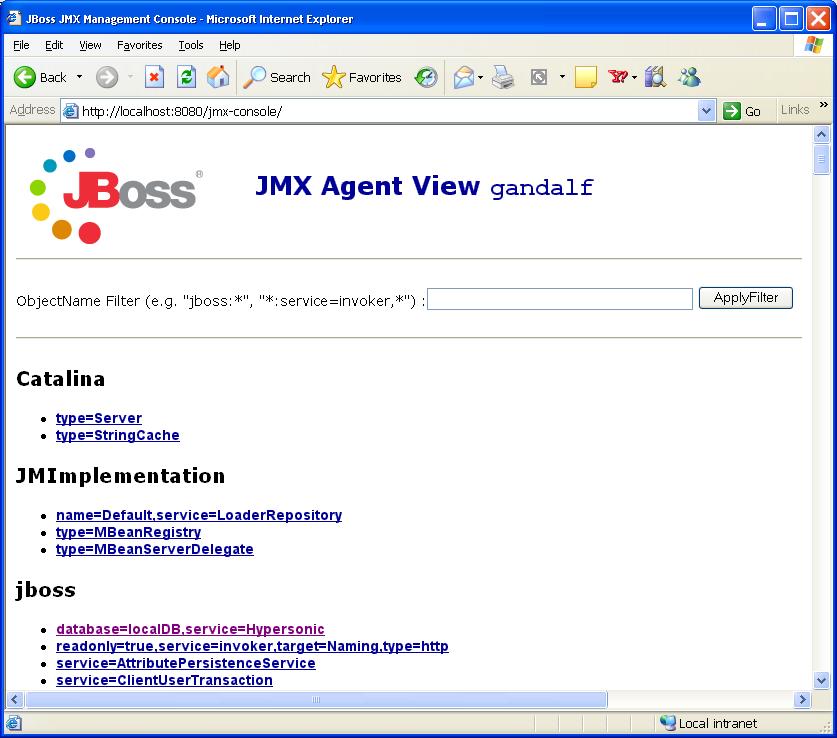Open the File menu
Viewport: 837px width, 738px height.
[x=21, y=45]
